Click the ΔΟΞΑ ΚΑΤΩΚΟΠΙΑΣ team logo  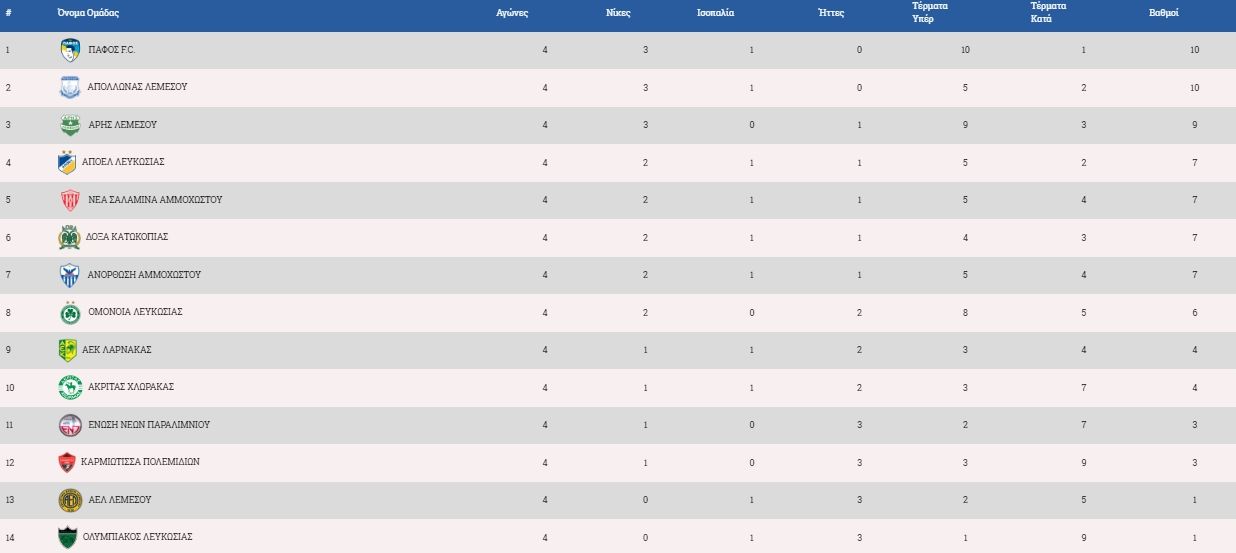coord(69,237)
